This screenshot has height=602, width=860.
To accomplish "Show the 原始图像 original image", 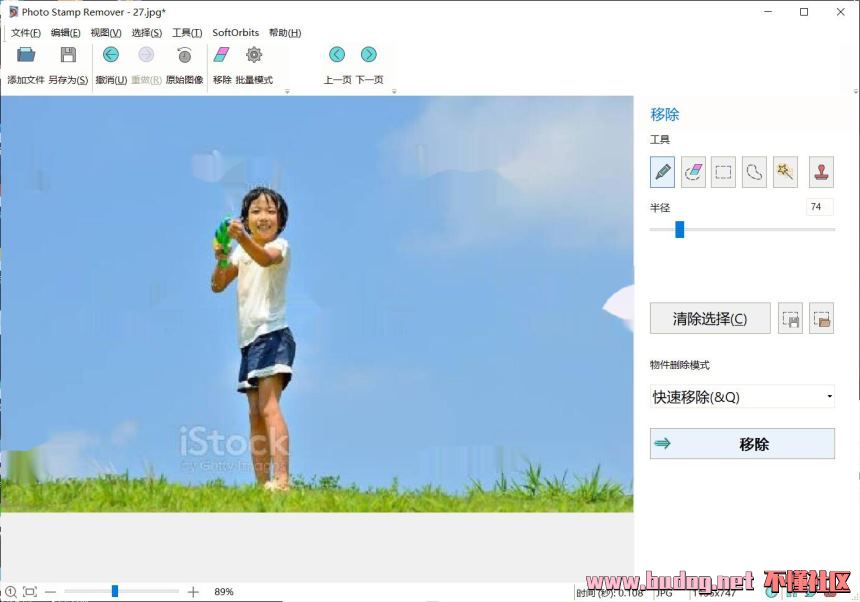I will coord(184,56).
